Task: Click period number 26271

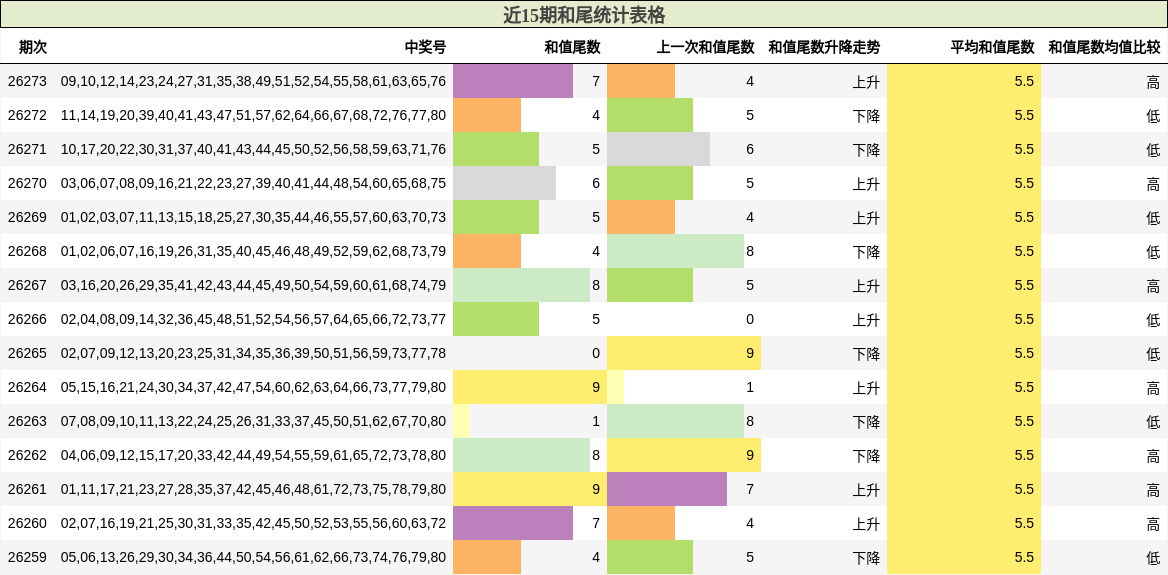Action: coord(28,150)
